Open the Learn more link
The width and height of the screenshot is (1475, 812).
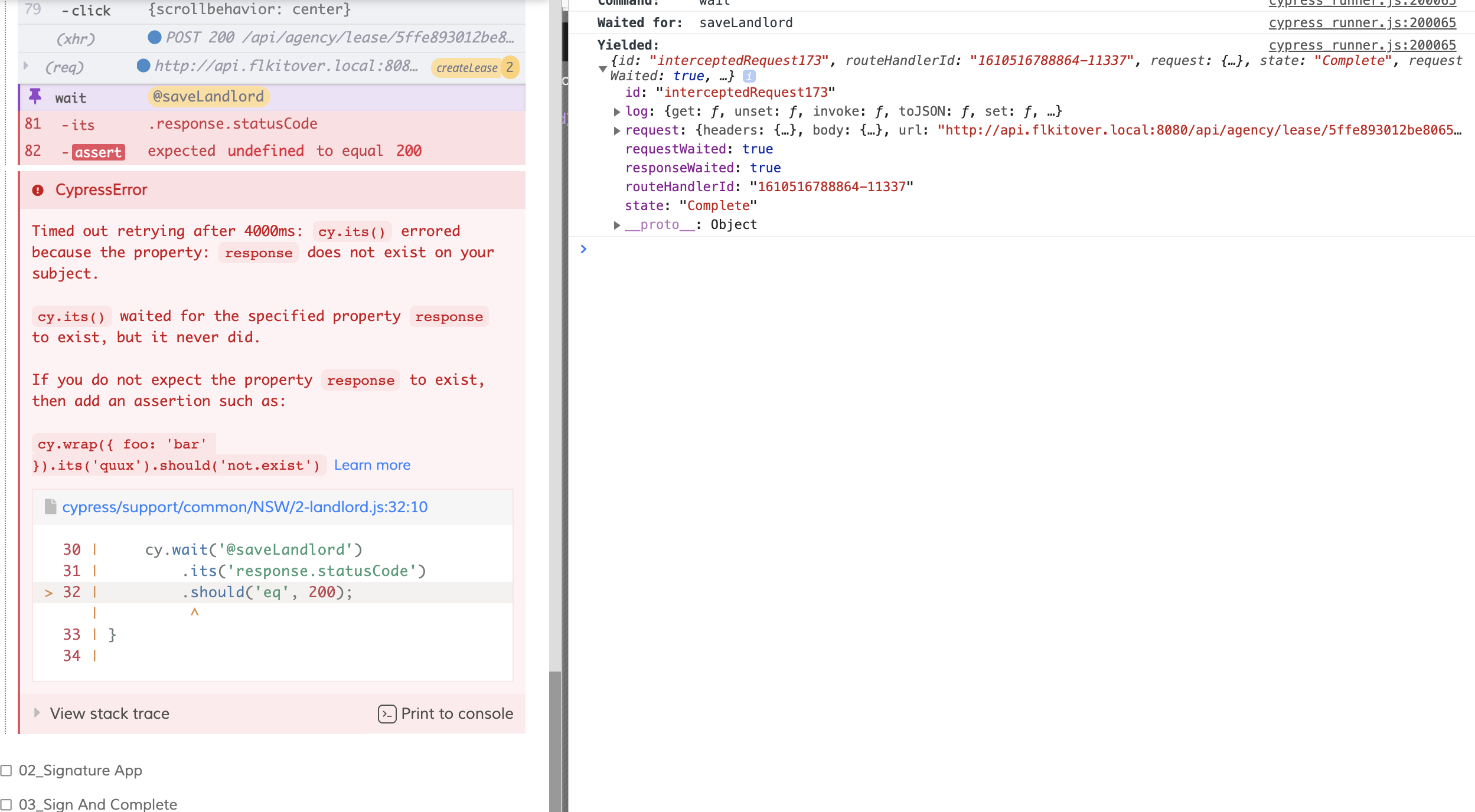373,465
